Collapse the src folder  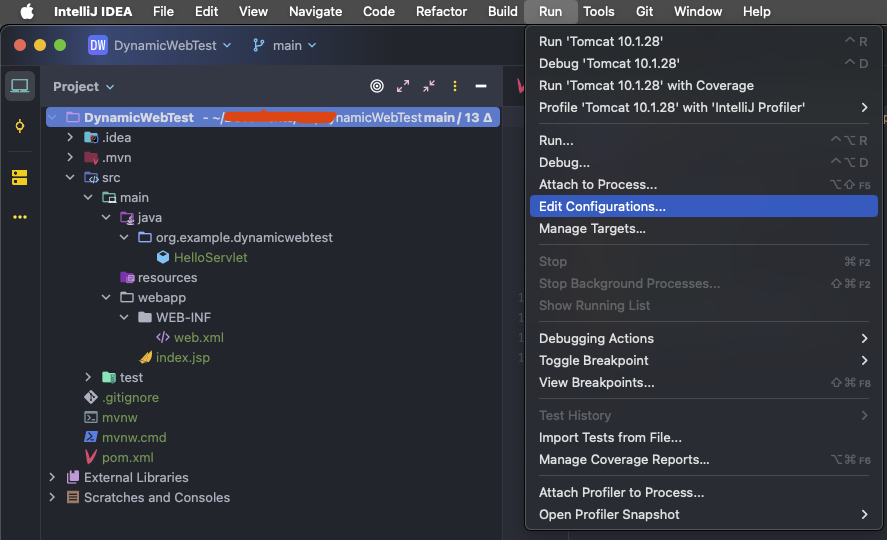tap(70, 178)
